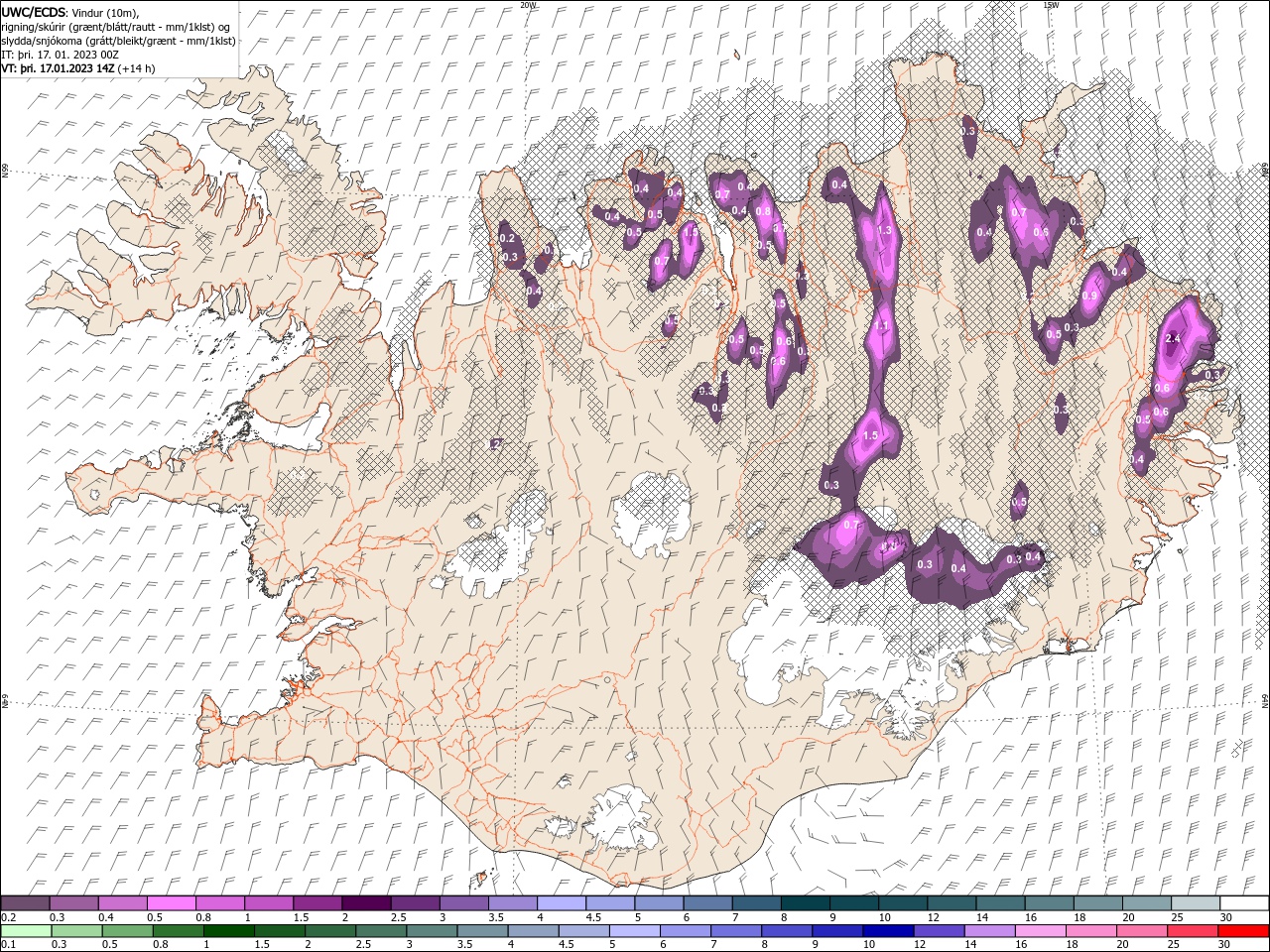Select the darkest green bottom-row swatch labeled 1
The image size is (1270, 952).
228,931
